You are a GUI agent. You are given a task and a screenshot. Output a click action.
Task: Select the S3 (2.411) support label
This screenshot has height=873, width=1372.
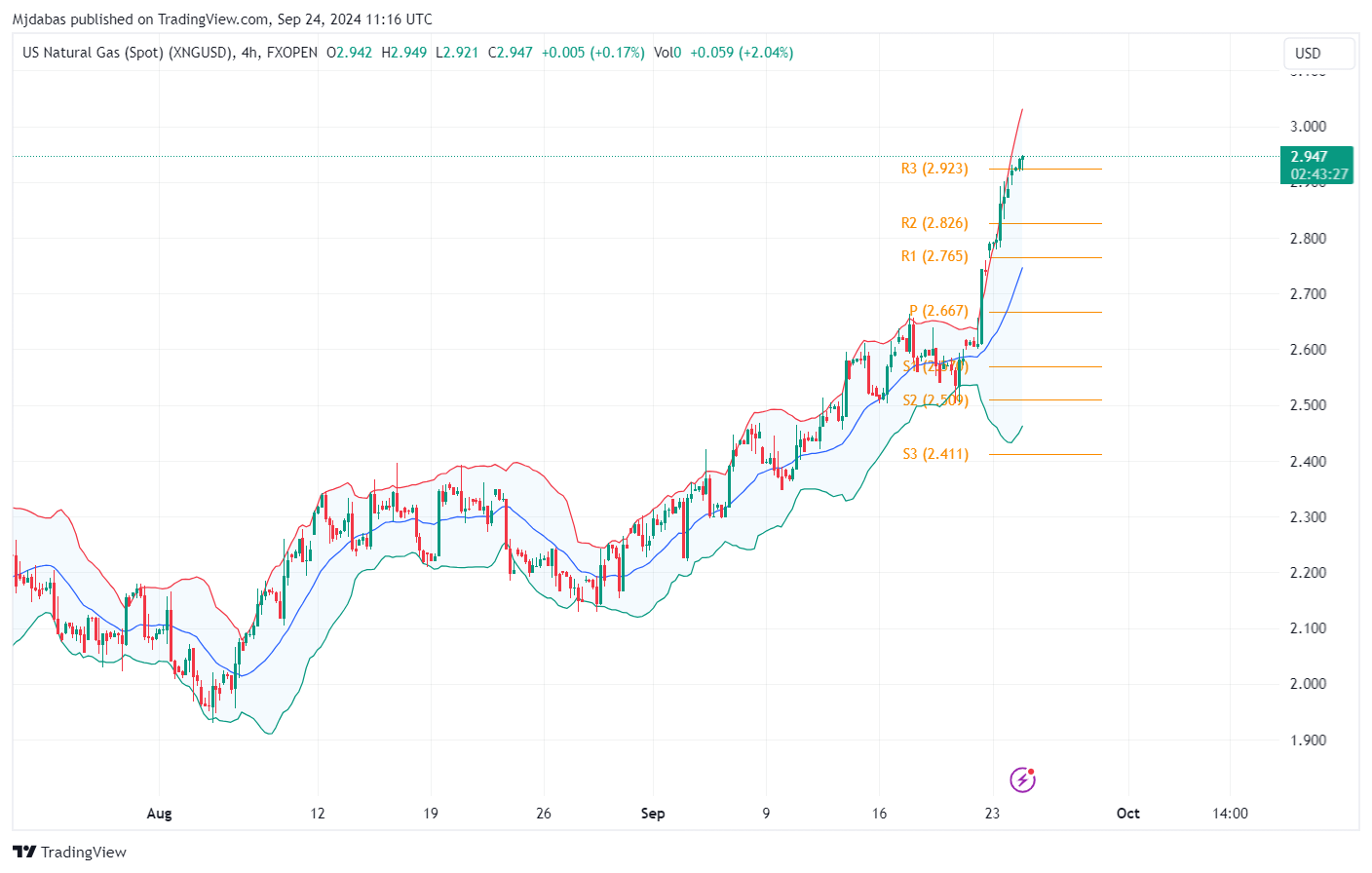point(935,454)
